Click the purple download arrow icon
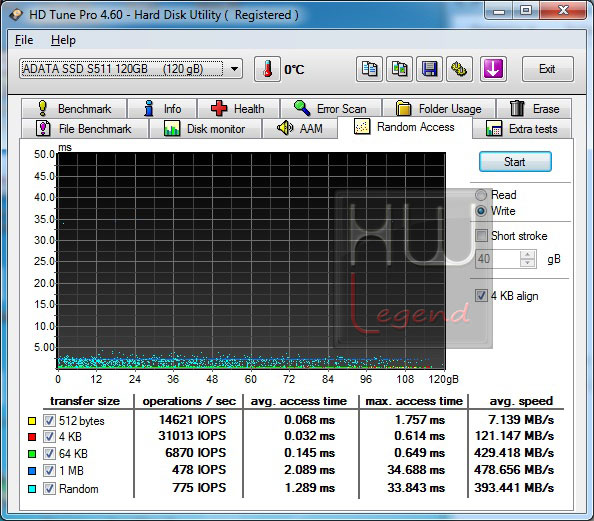594x521 pixels. point(493,69)
